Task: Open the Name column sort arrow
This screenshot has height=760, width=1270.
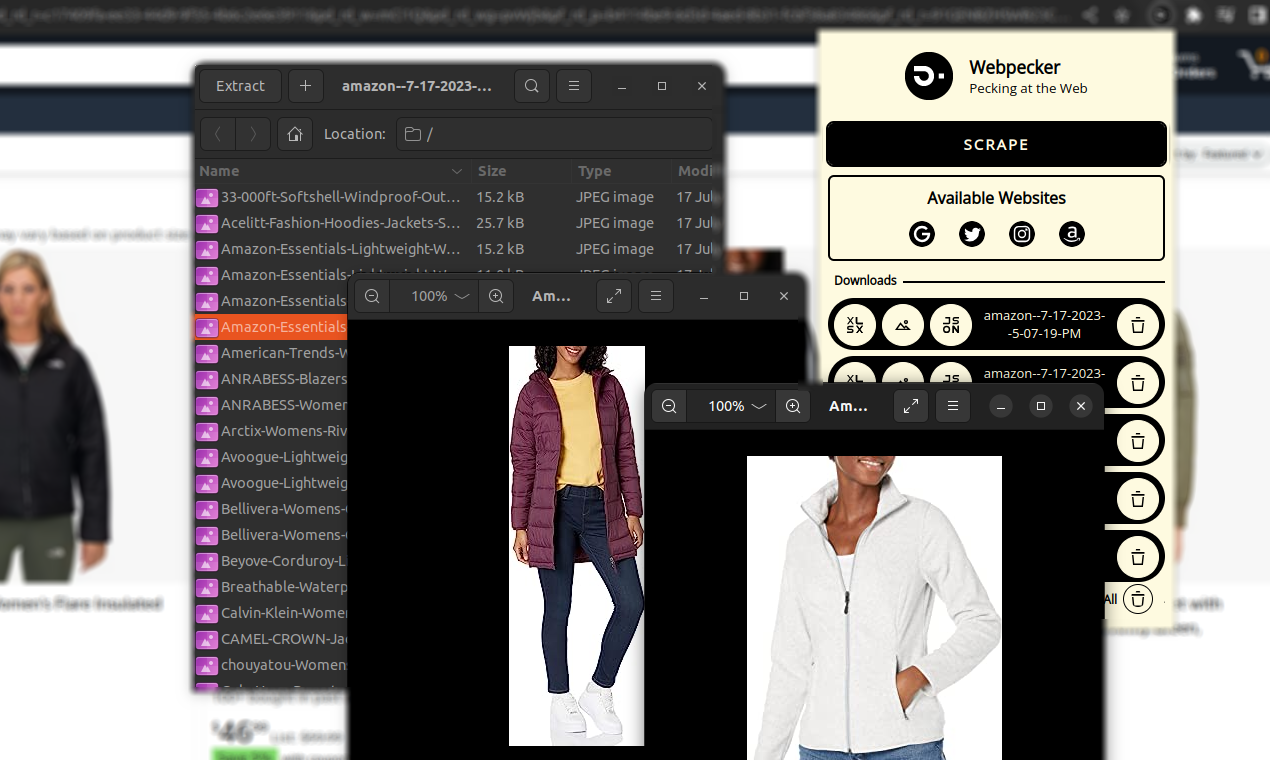Action: 457,171
